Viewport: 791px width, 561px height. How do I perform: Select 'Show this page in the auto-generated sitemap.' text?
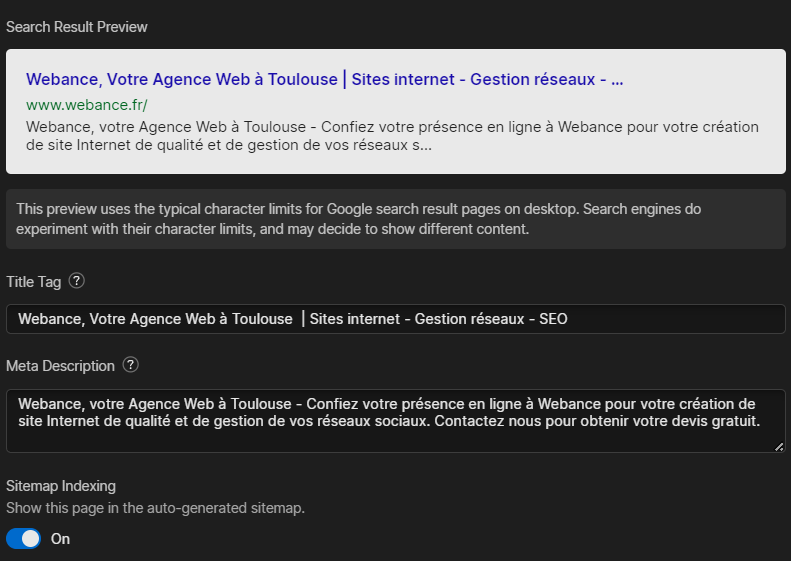[x=155, y=508]
